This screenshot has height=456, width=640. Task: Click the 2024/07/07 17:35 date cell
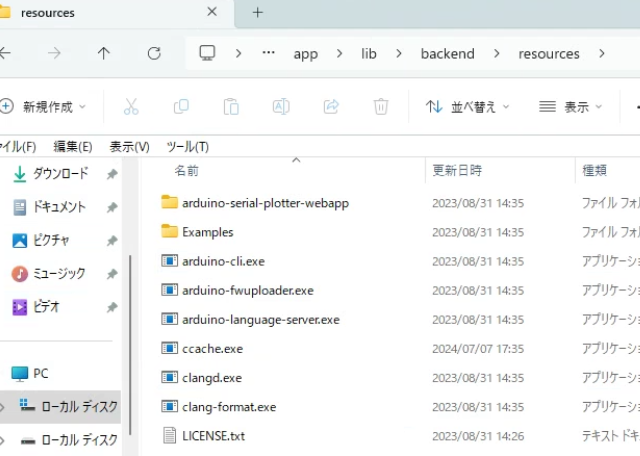click(478, 349)
